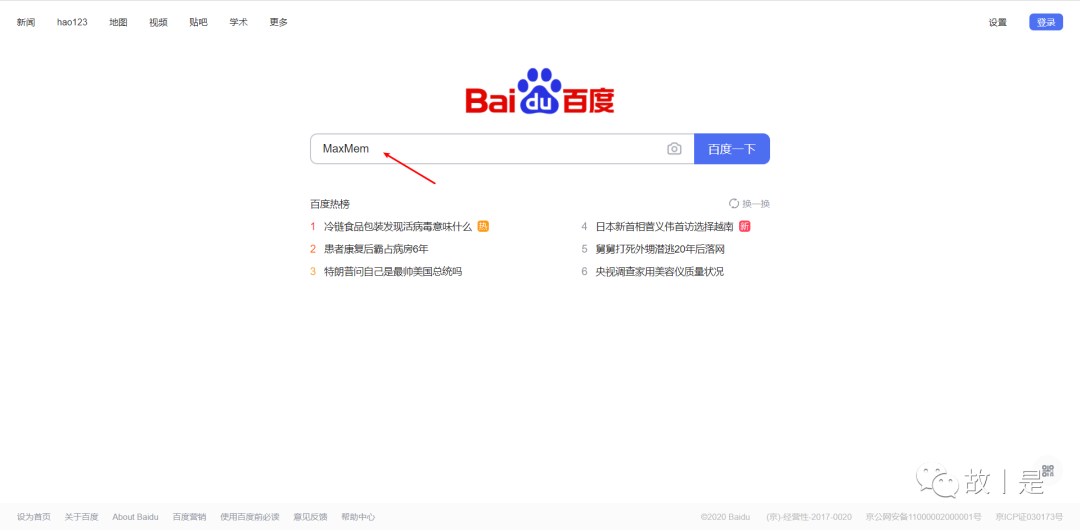
Task: Click 京公网安备11000002000001号 link
Action: pos(924,517)
